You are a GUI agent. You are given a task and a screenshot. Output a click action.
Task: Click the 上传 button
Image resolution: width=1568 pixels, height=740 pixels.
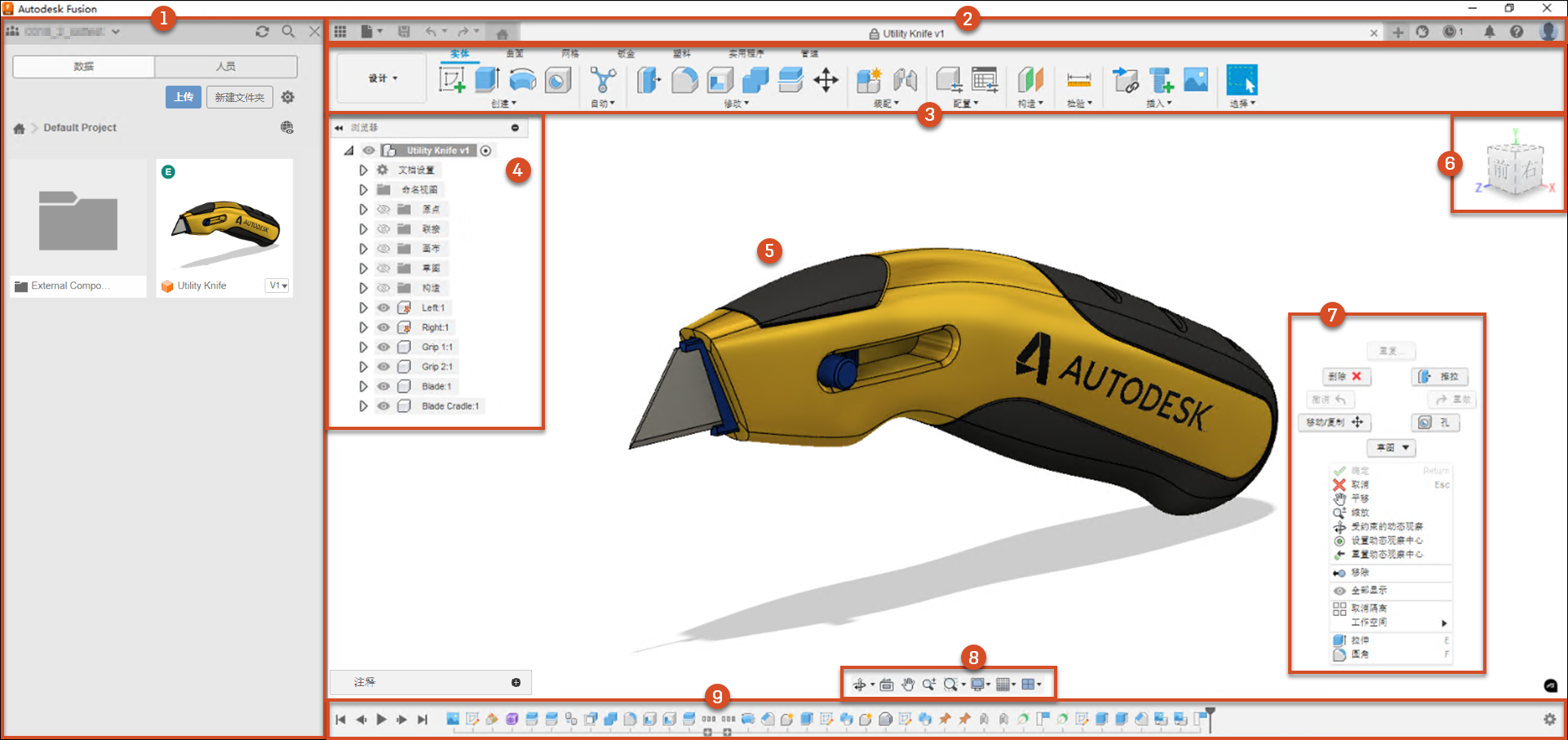coord(184,97)
